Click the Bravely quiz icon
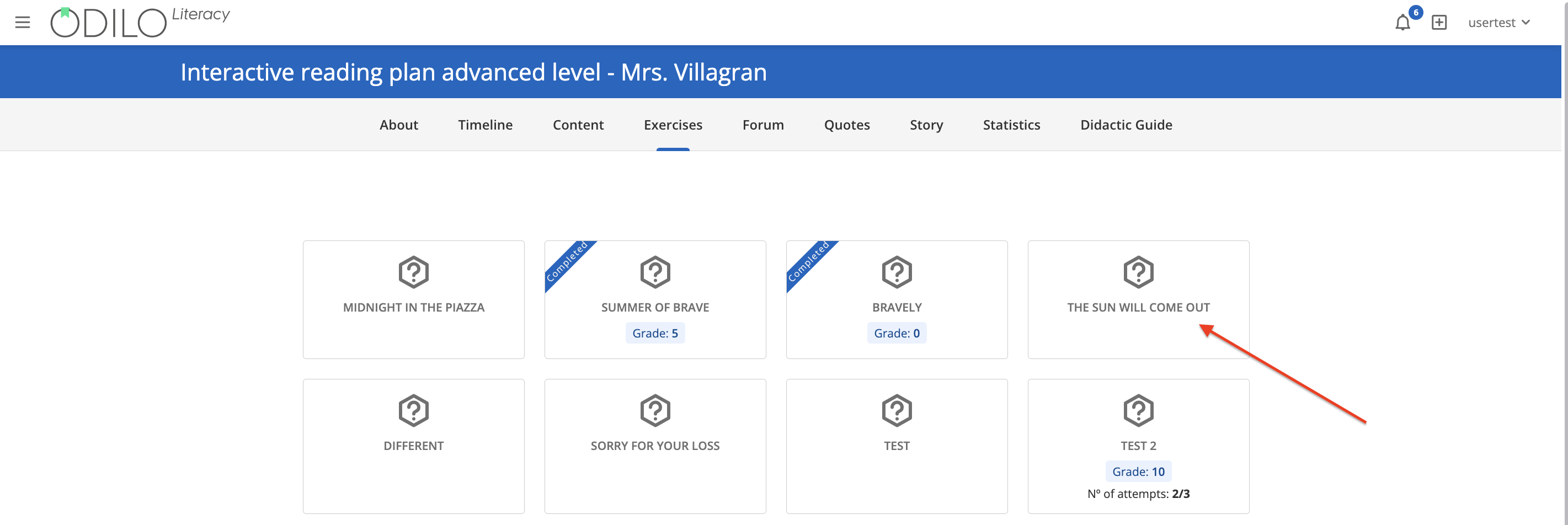The width and height of the screenshot is (1568, 525). tap(897, 272)
